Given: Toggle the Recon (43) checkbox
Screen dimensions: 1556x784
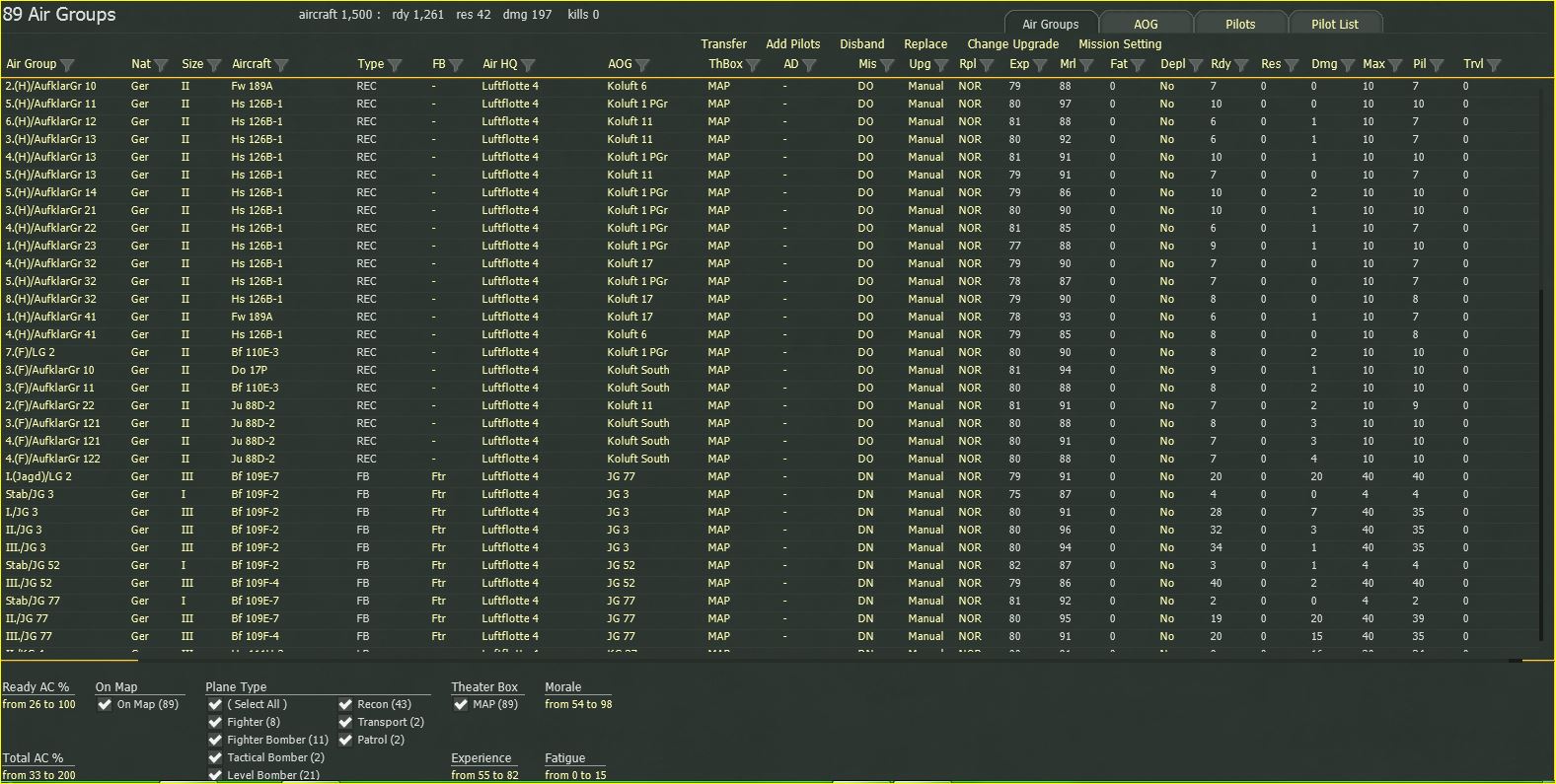Looking at the screenshot, I should [345, 705].
